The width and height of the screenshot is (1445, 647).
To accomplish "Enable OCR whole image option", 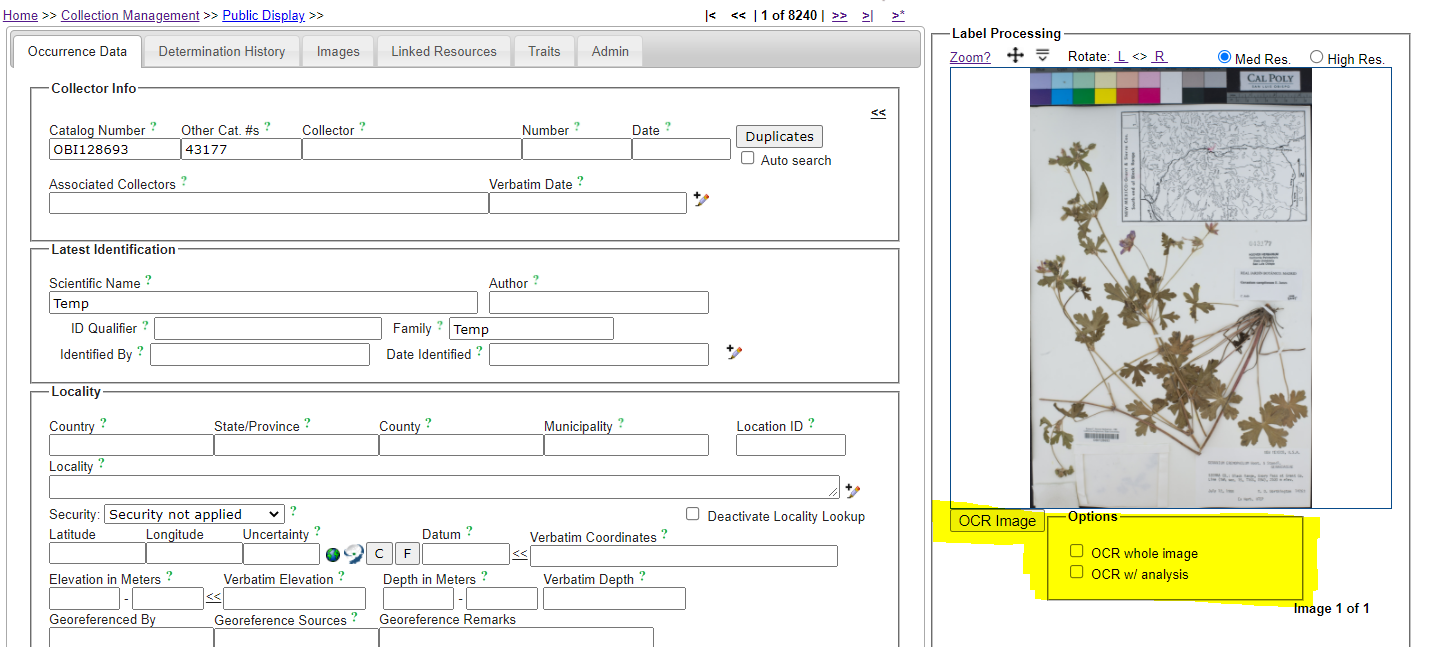I will pos(1077,551).
